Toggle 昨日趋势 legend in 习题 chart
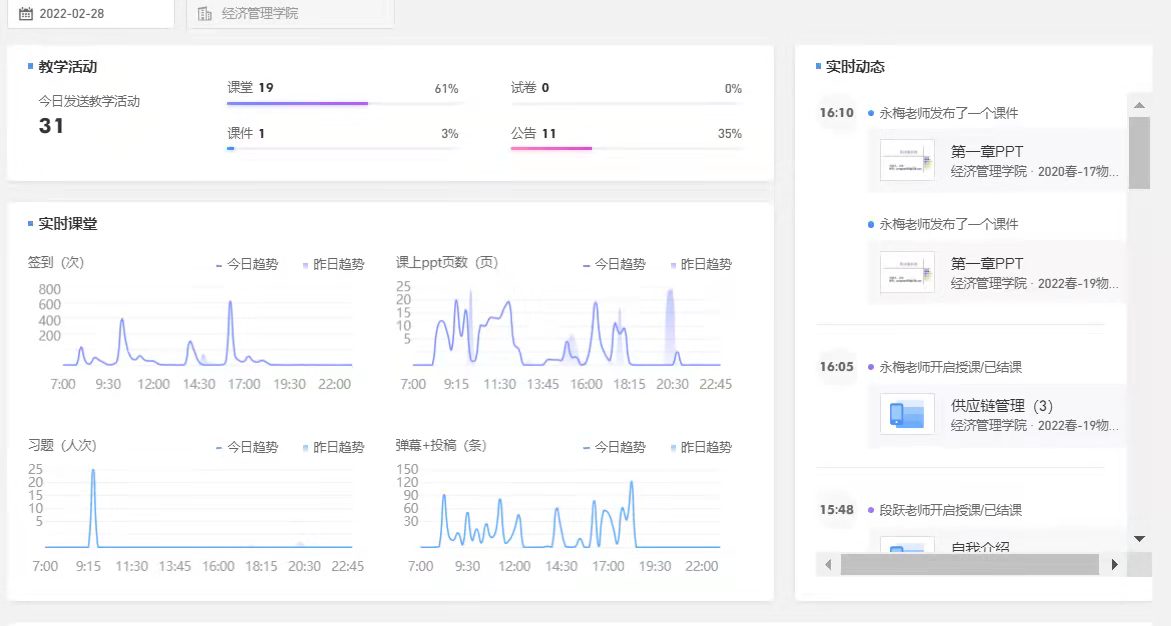The image size is (1171, 626). point(332,448)
